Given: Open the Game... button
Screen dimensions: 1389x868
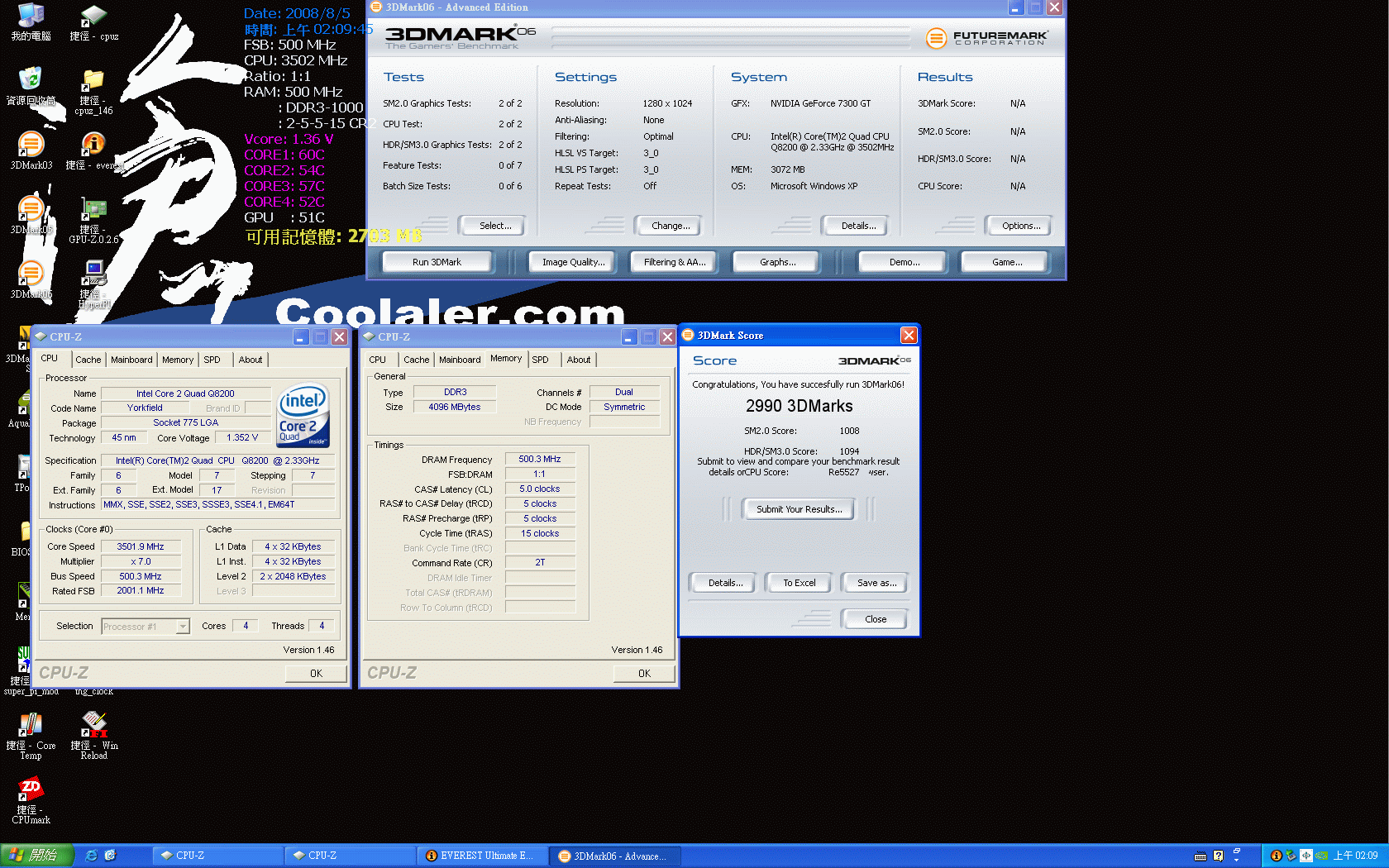Looking at the screenshot, I should point(1006,262).
